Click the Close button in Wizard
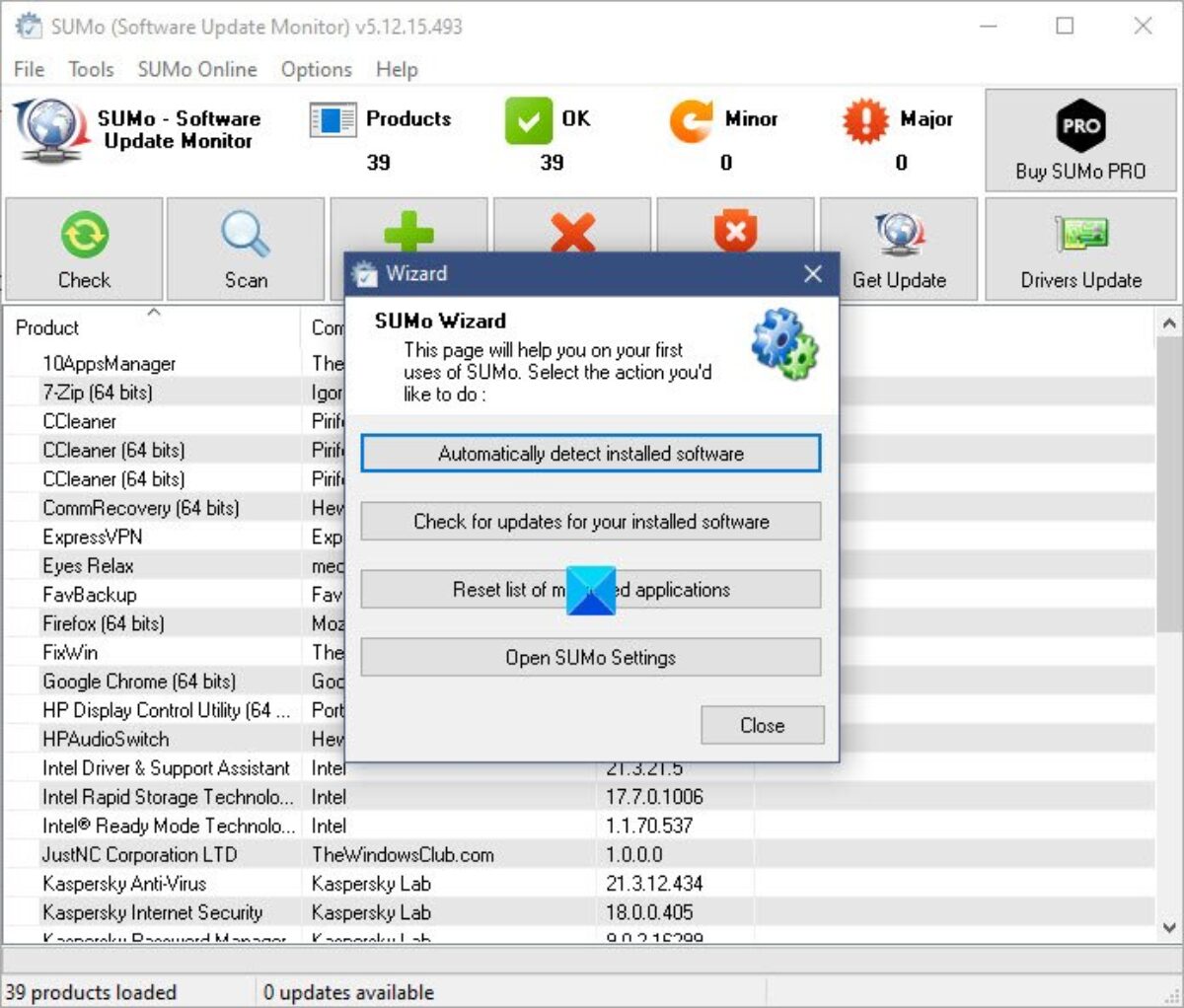1184x1008 pixels. tap(763, 725)
